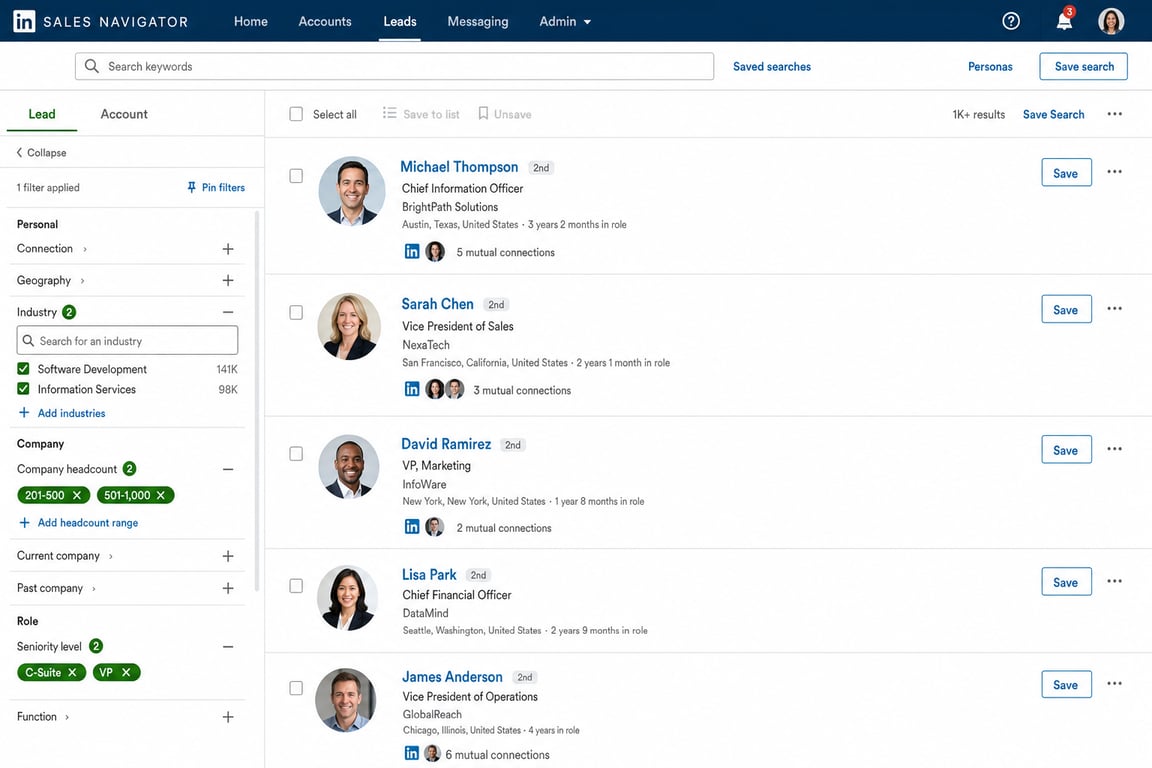The width and height of the screenshot is (1152, 768).
Task: Check the Select all checkbox
Action: pos(296,114)
